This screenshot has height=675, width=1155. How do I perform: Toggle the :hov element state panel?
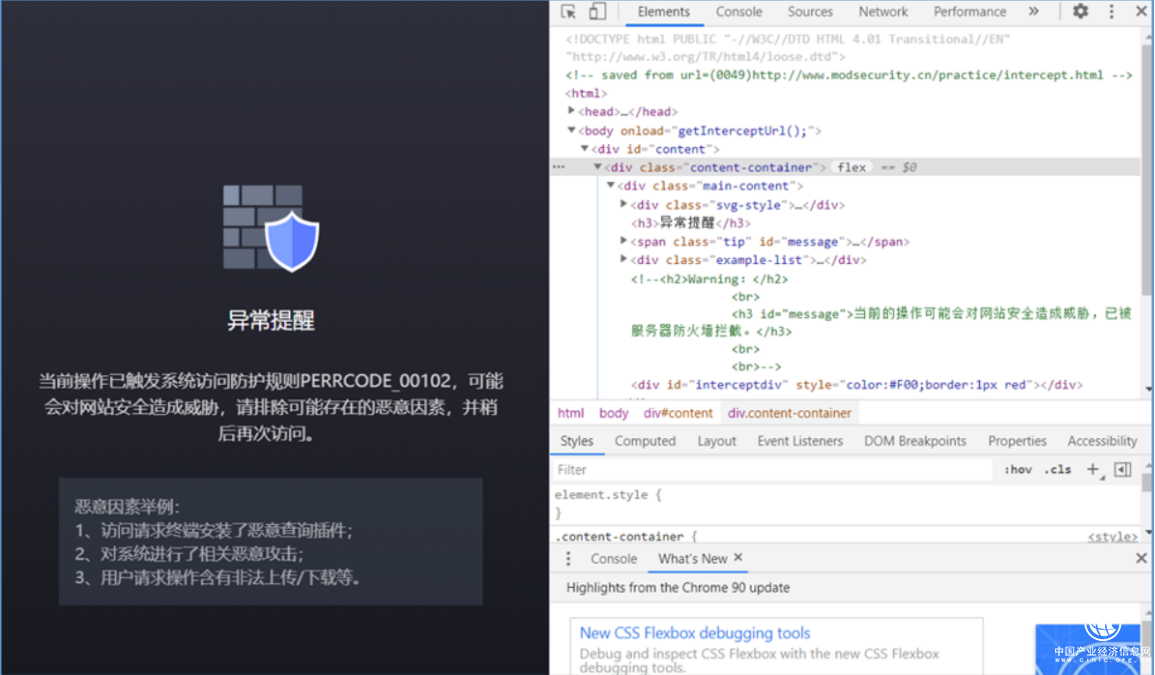(x=1018, y=469)
